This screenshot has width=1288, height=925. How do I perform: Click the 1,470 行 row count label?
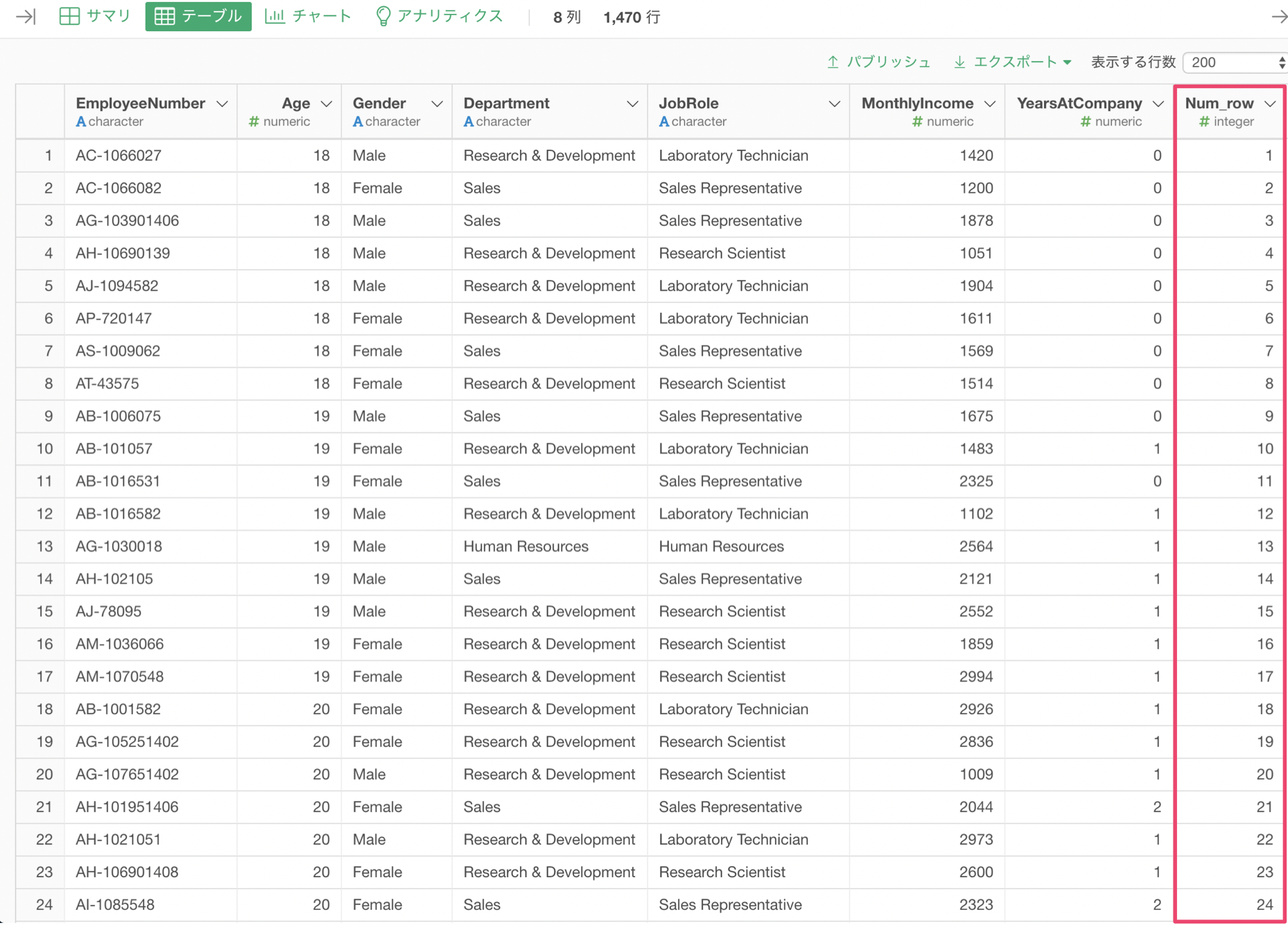[x=632, y=17]
